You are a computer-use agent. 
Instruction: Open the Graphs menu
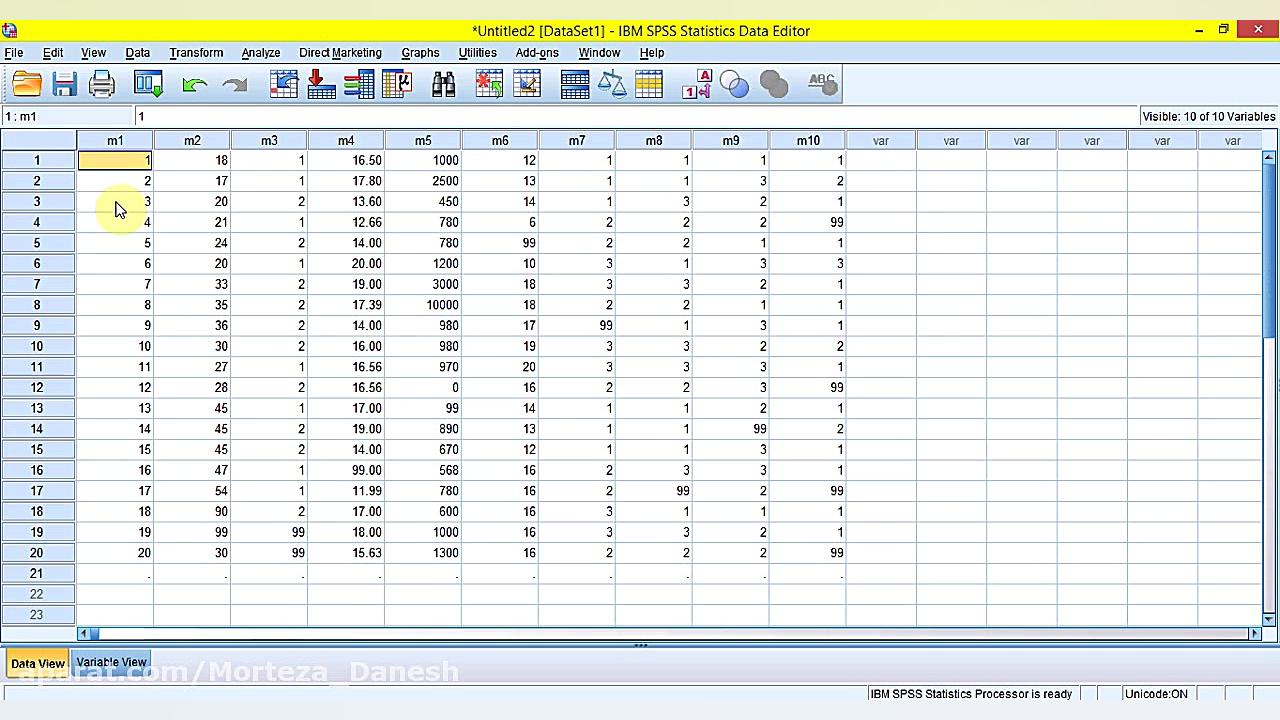(x=420, y=52)
